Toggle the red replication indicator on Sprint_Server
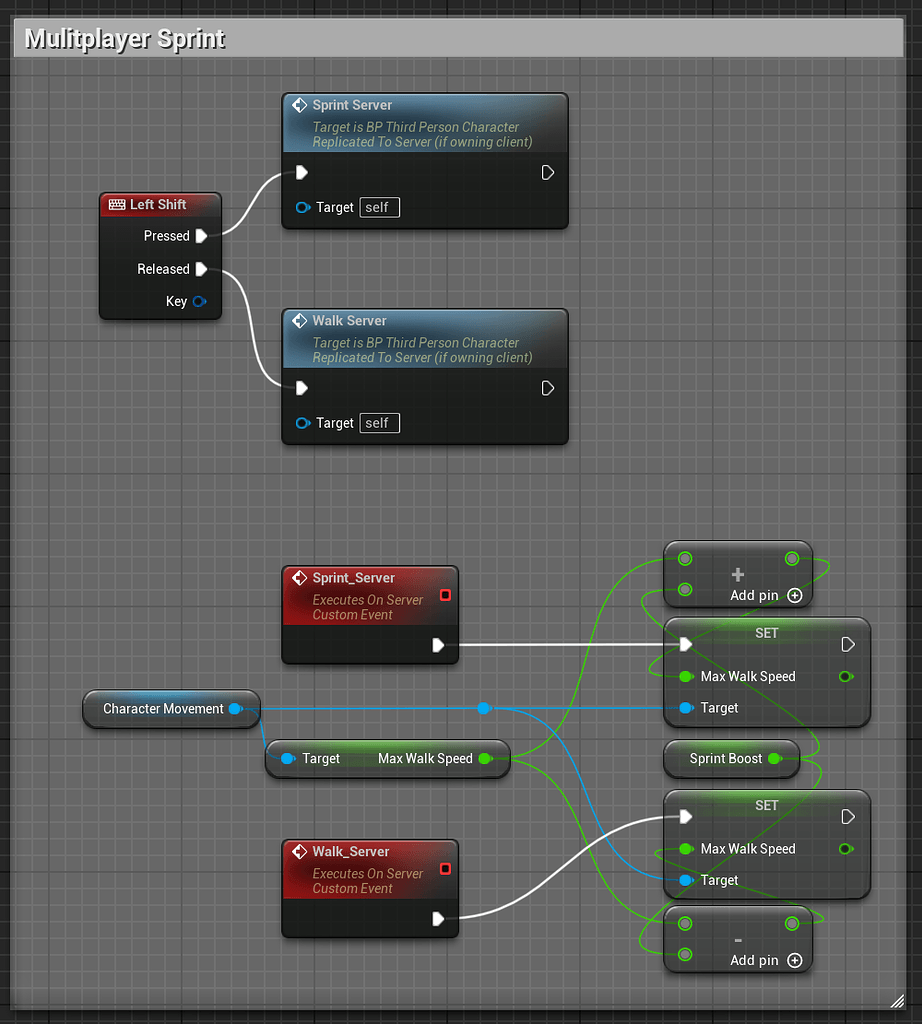The width and height of the screenshot is (922, 1024). click(x=444, y=595)
